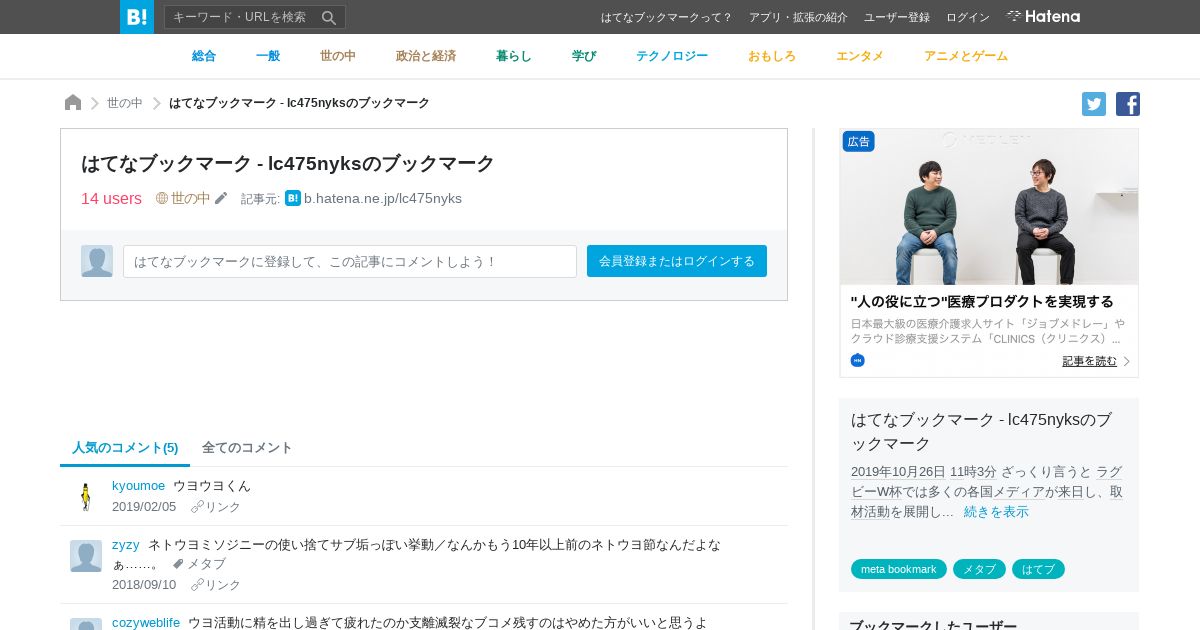Open the 14 users count link
Image resolution: width=1200 pixels, height=630 pixels.
coord(111,198)
